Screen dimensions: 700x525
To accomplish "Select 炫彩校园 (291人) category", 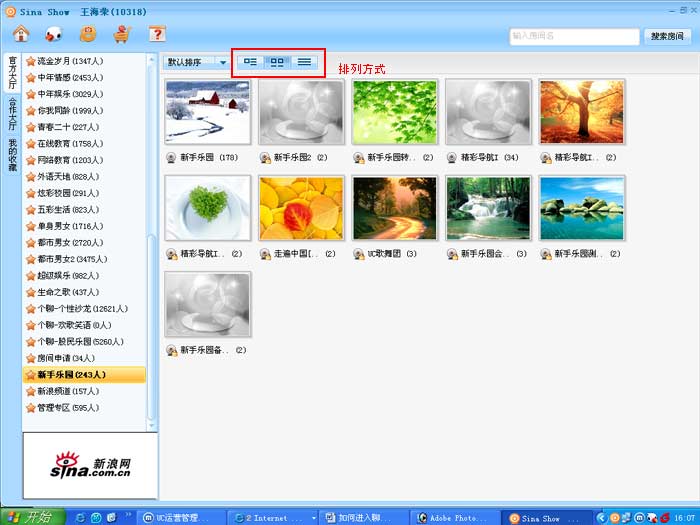I will pyautogui.click(x=84, y=193).
